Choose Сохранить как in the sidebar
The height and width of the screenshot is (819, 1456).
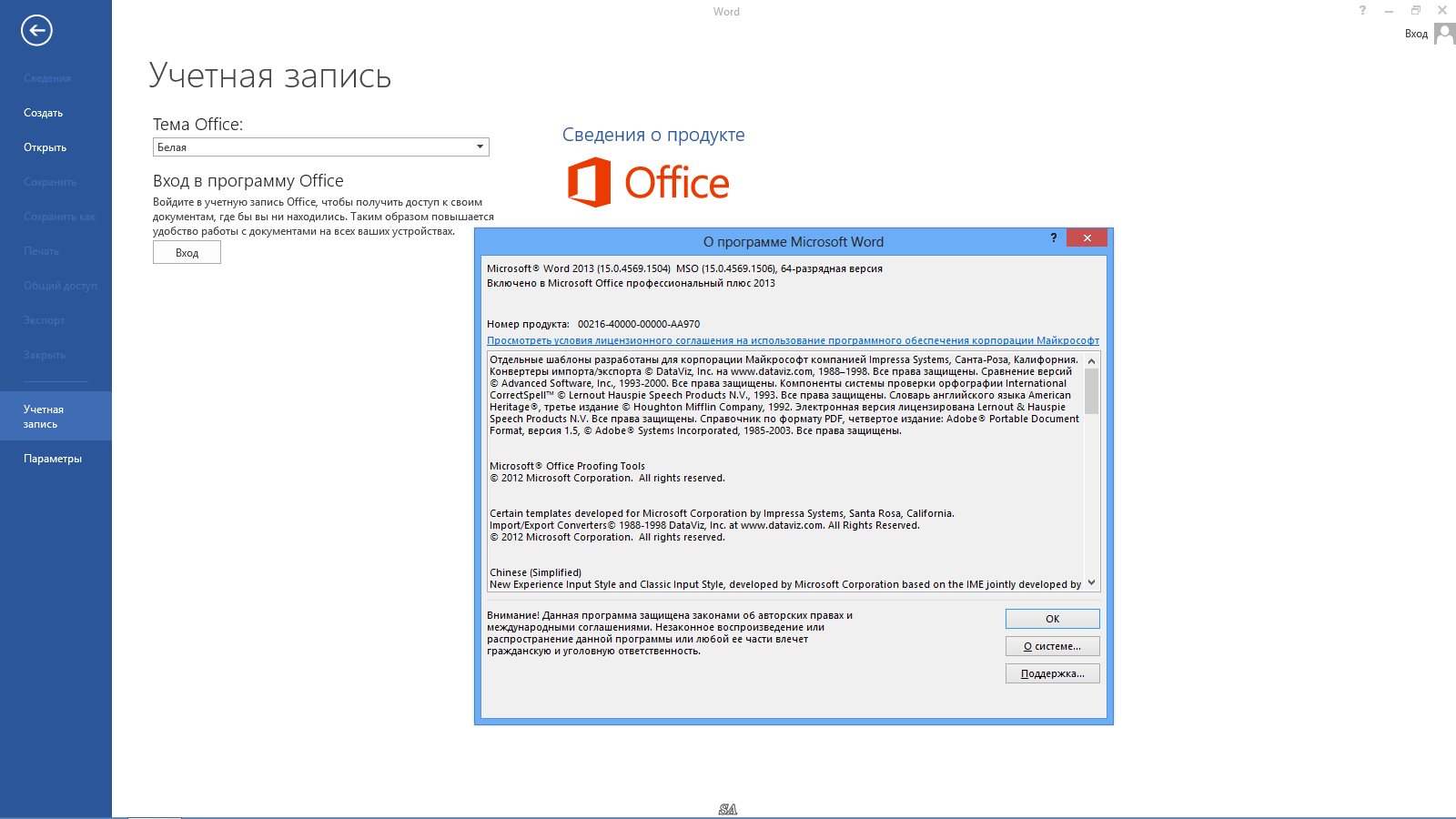click(59, 217)
